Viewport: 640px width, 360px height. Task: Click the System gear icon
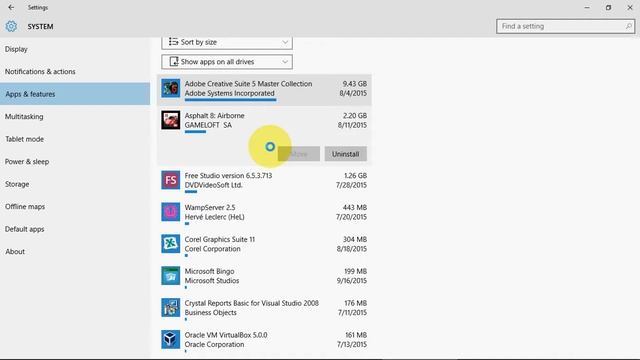[11, 26]
